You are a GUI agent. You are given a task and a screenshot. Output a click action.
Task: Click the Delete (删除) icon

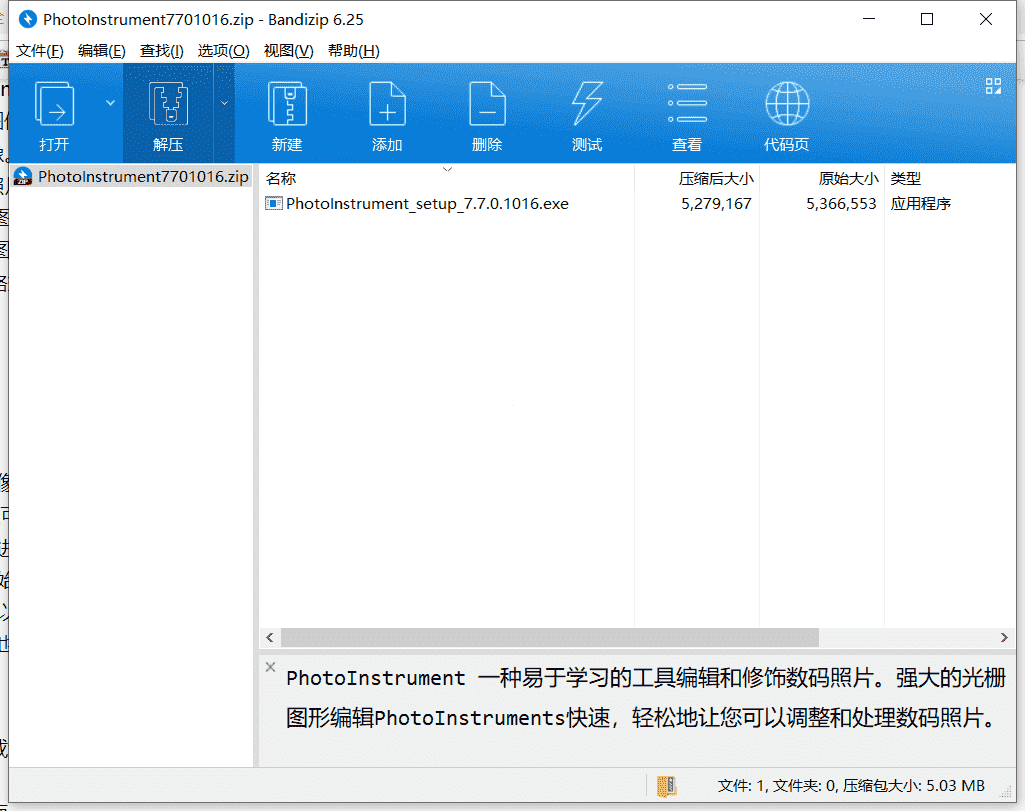click(487, 104)
